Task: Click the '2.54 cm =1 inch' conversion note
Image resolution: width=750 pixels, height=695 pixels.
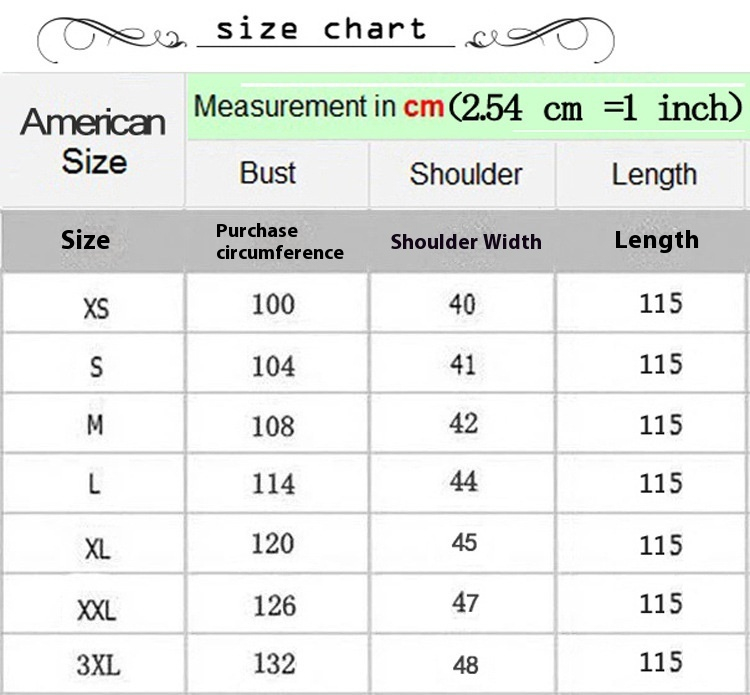Action: 595,107
